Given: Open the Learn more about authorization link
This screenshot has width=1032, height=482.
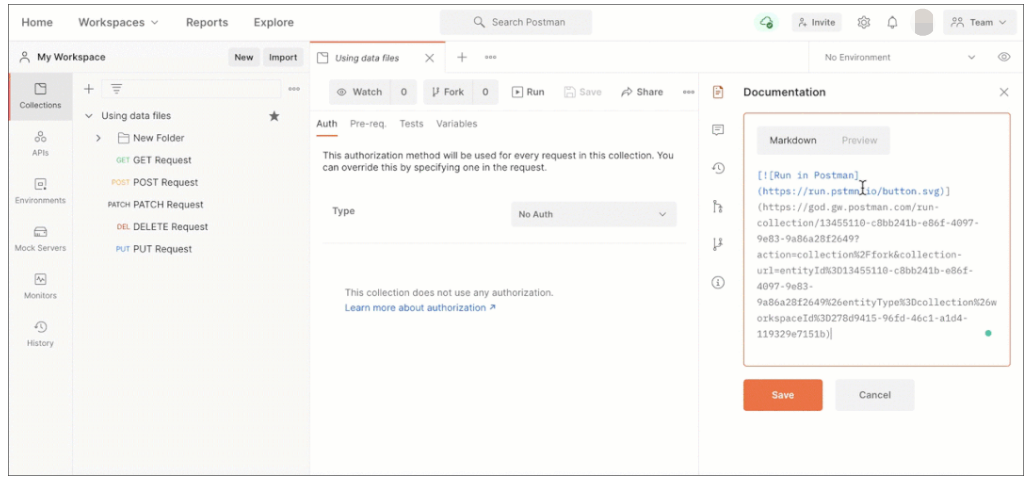Looking at the screenshot, I should 420,308.
